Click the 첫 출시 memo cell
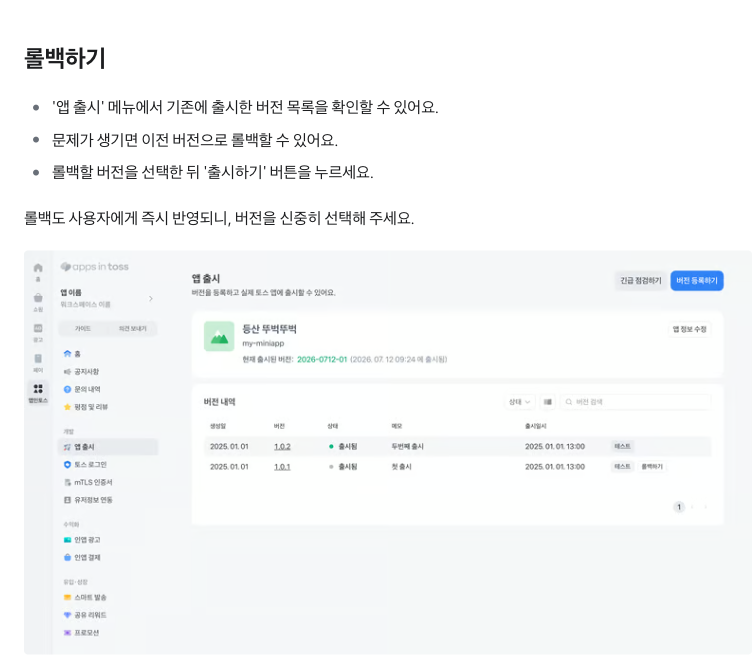Viewport: 753px width, 661px height. 401,466
